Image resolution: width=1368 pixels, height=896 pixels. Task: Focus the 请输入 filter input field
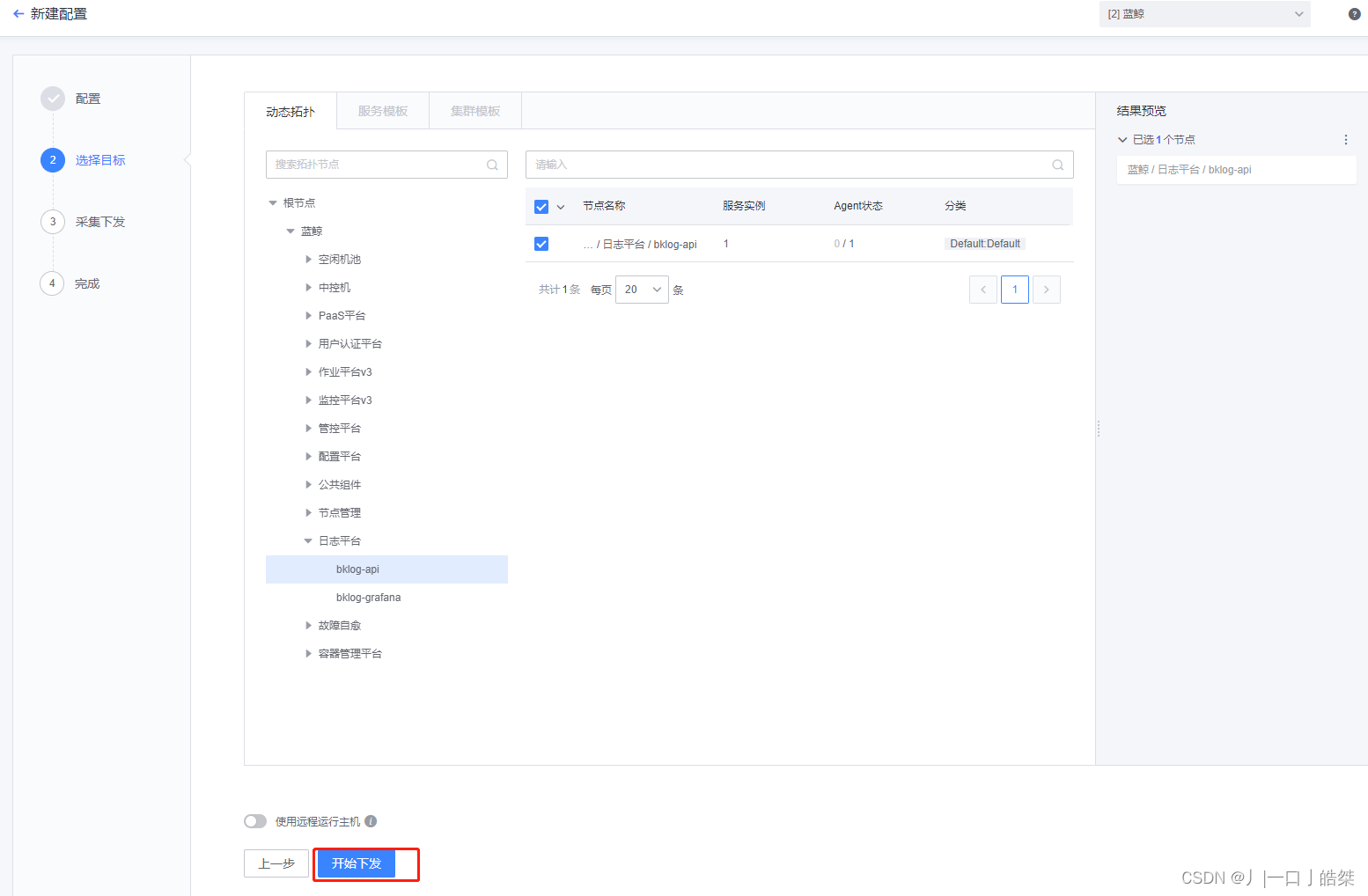pyautogui.click(x=799, y=165)
